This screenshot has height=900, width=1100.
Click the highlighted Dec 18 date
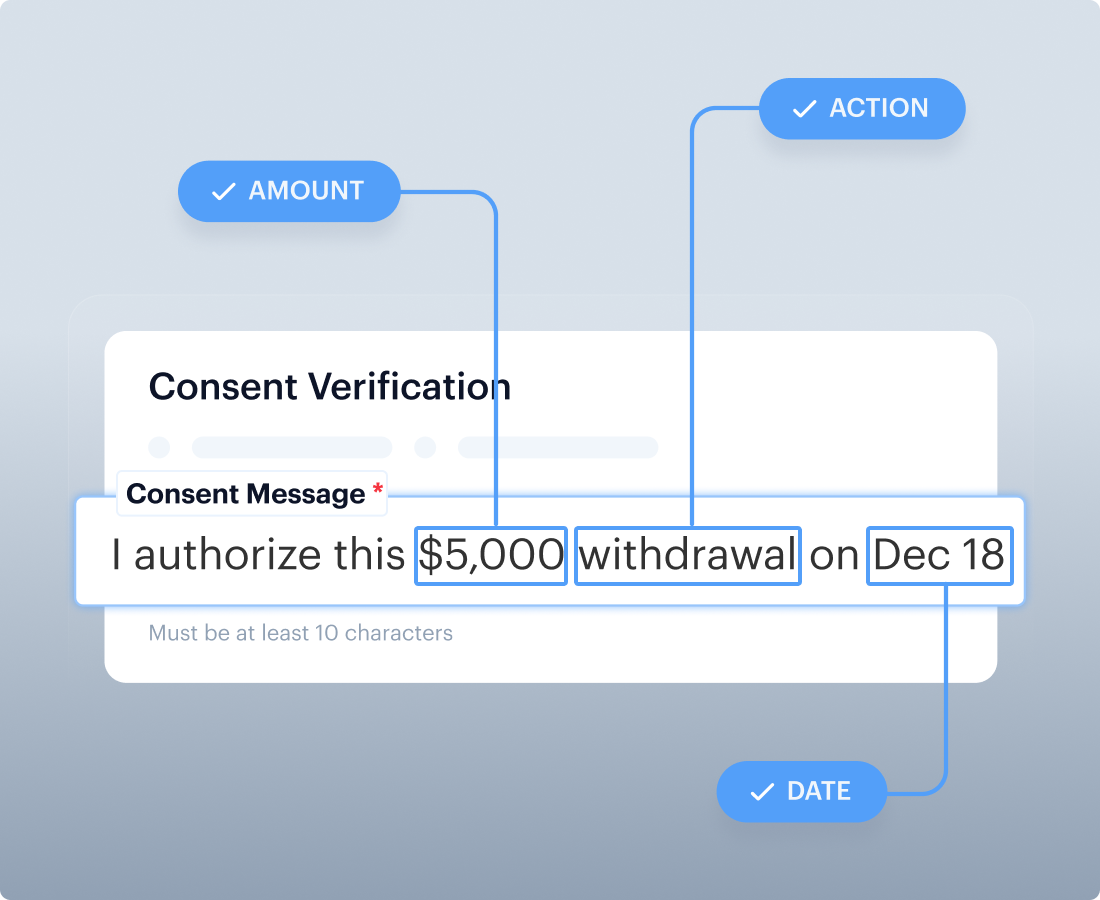tap(939, 556)
